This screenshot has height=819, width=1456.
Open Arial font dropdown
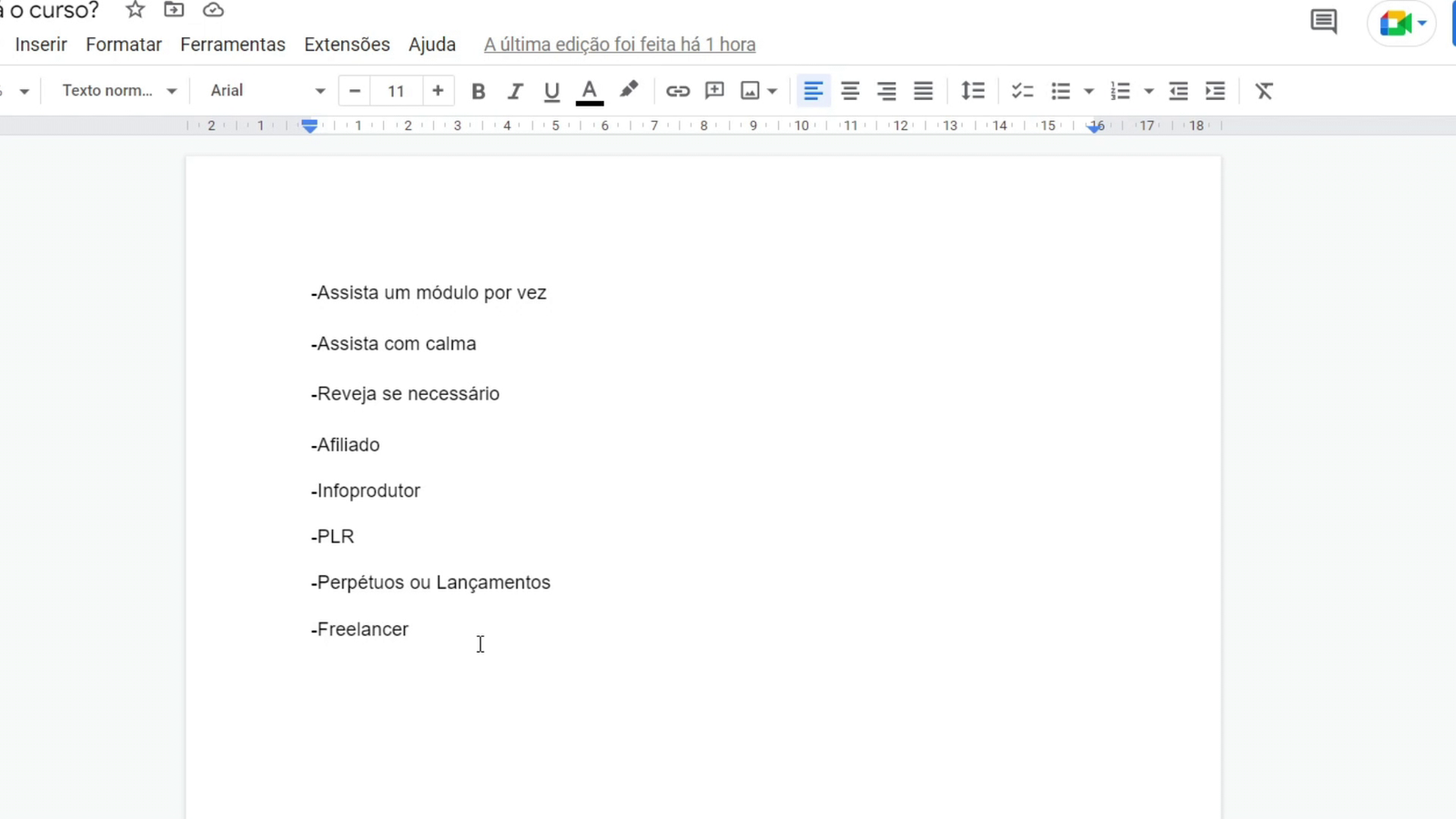[x=267, y=91]
